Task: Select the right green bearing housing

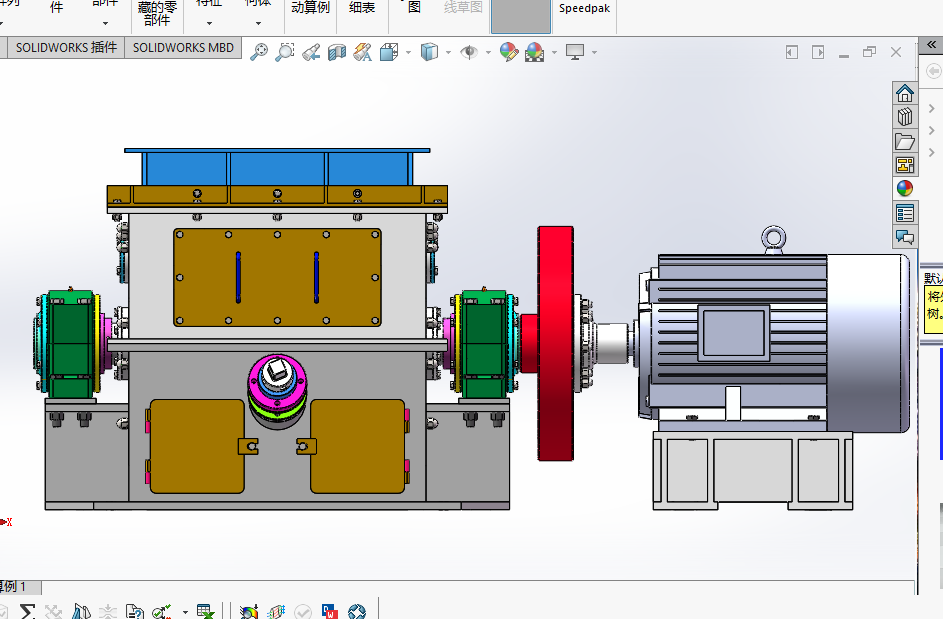Action: [x=484, y=345]
